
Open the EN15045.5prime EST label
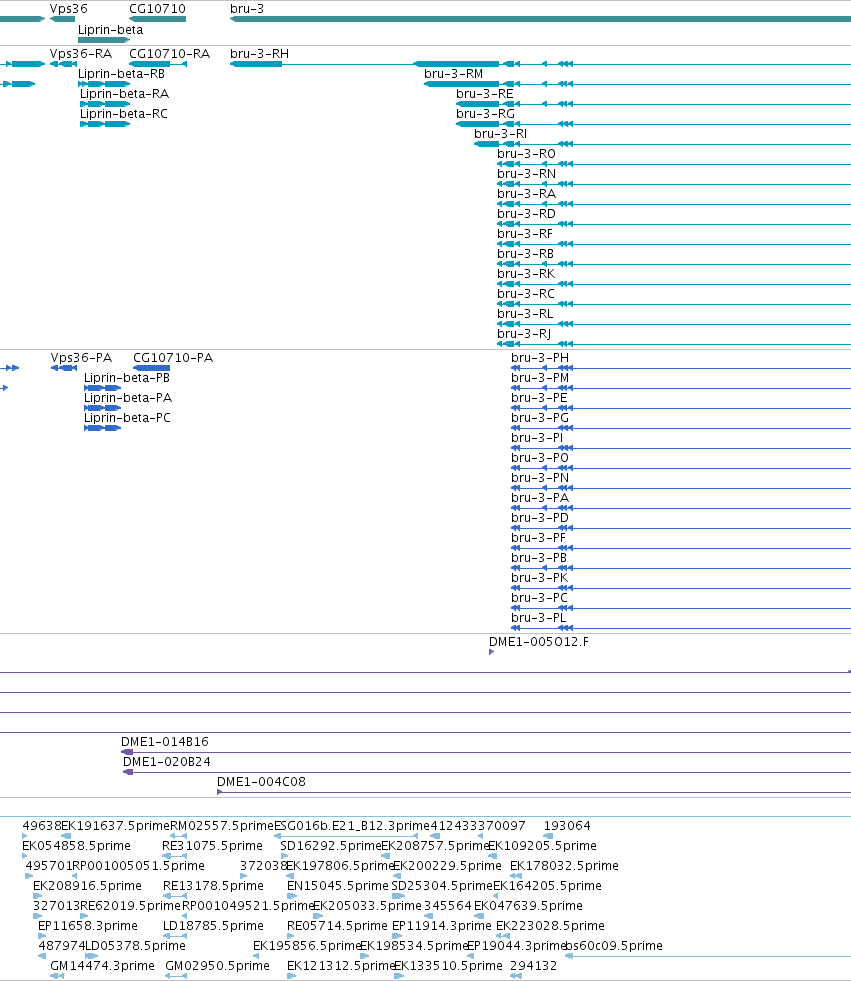point(338,886)
